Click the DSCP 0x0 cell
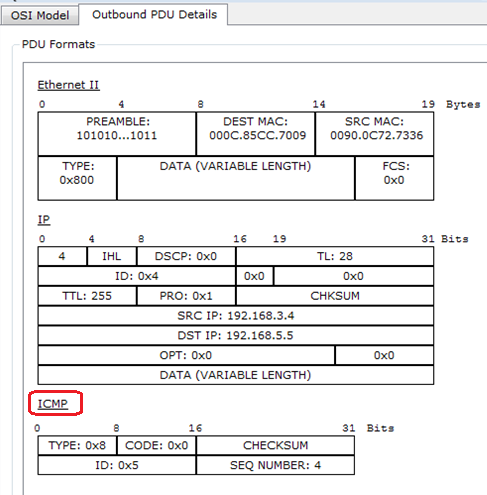The image size is (487, 495). click(x=186, y=256)
